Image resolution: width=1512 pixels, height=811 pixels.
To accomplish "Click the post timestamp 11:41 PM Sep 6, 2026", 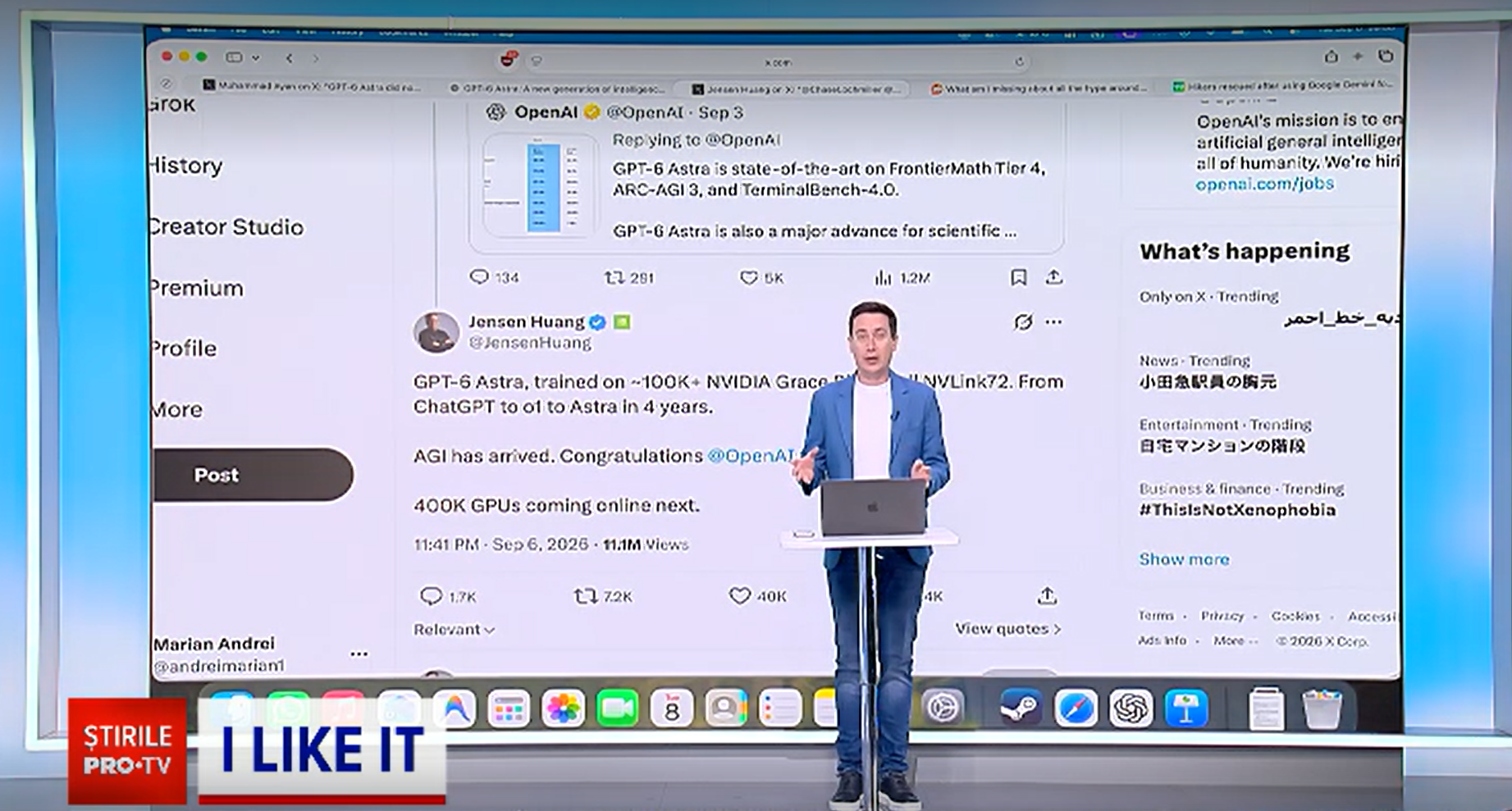I will point(500,544).
